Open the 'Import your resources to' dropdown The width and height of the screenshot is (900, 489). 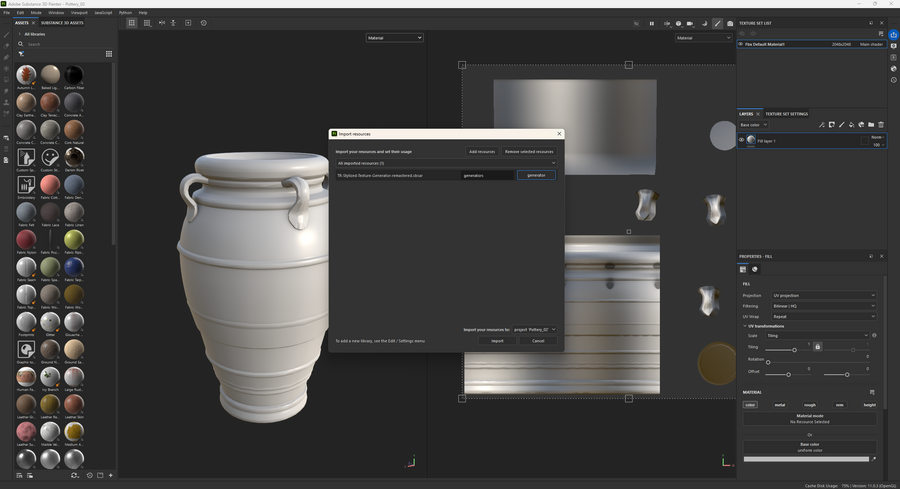535,329
